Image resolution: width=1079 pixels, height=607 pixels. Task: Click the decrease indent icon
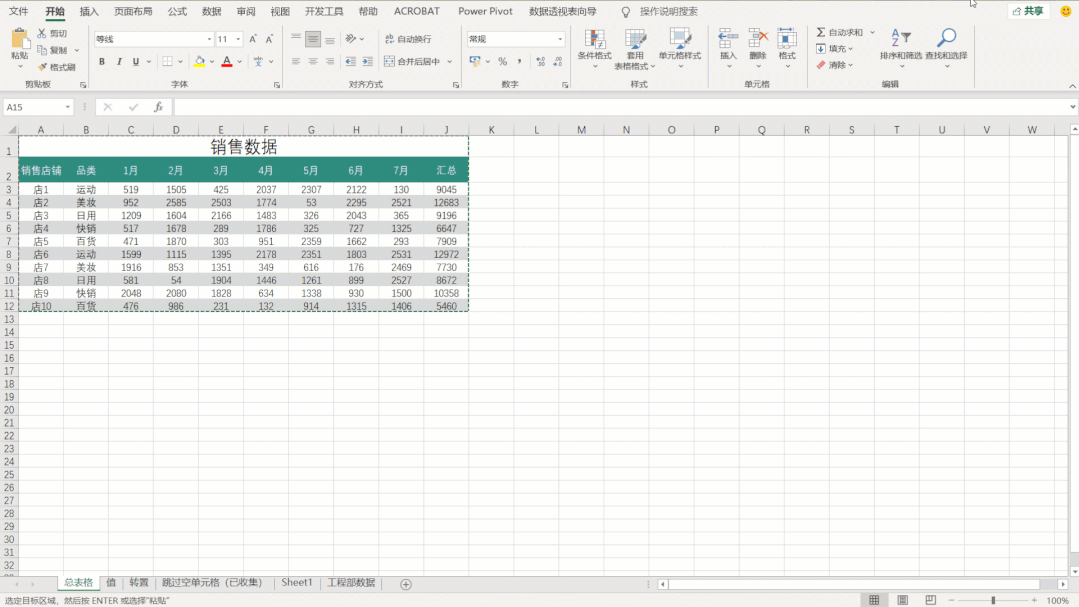coord(351,61)
